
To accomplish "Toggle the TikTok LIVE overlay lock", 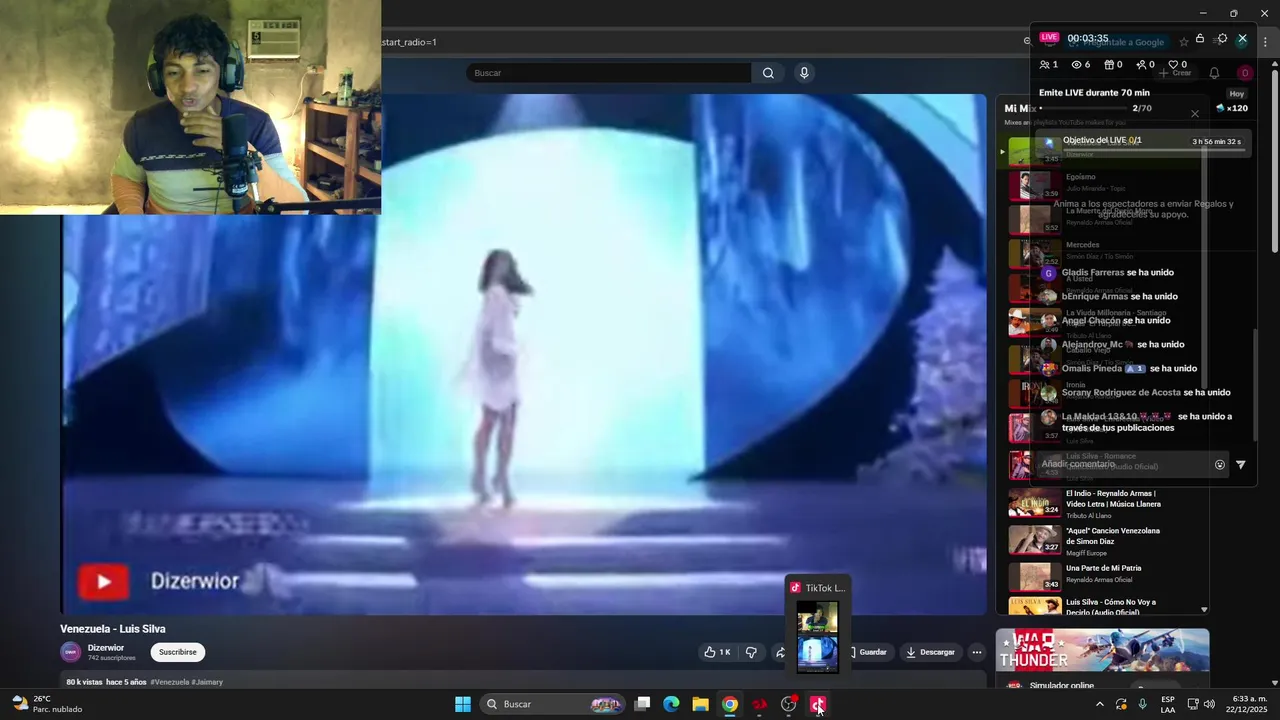I will tap(1200, 38).
